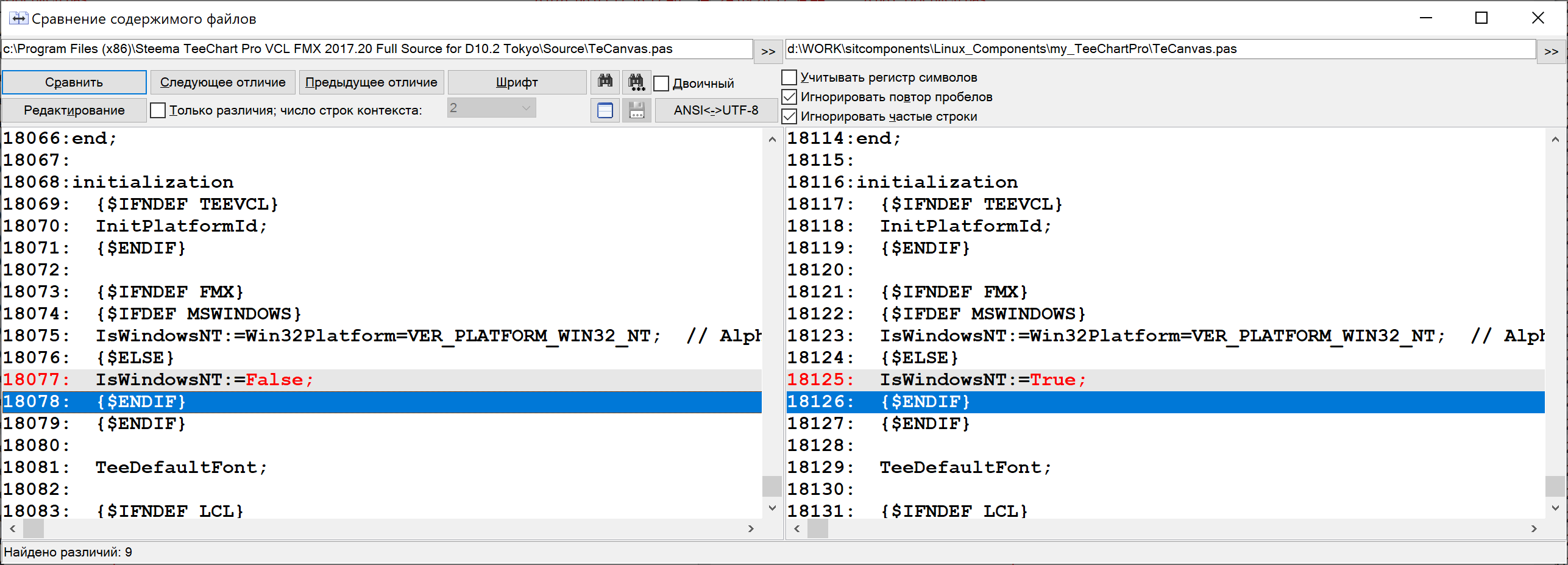The width and height of the screenshot is (1568, 565).
Task: Click left line 18076 {$ELSE}
Action: tap(382, 358)
